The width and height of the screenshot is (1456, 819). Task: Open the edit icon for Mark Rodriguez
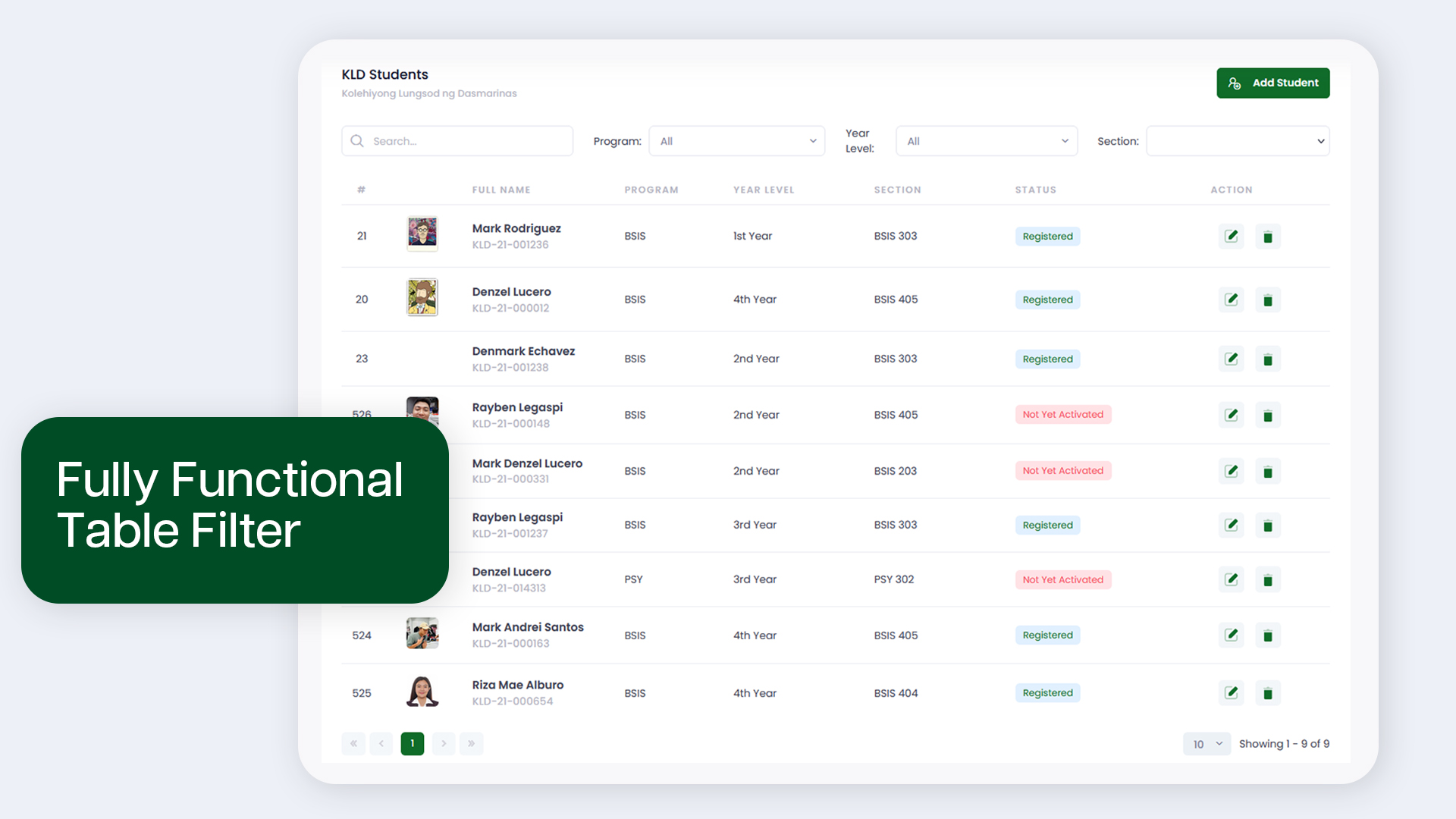click(x=1231, y=236)
